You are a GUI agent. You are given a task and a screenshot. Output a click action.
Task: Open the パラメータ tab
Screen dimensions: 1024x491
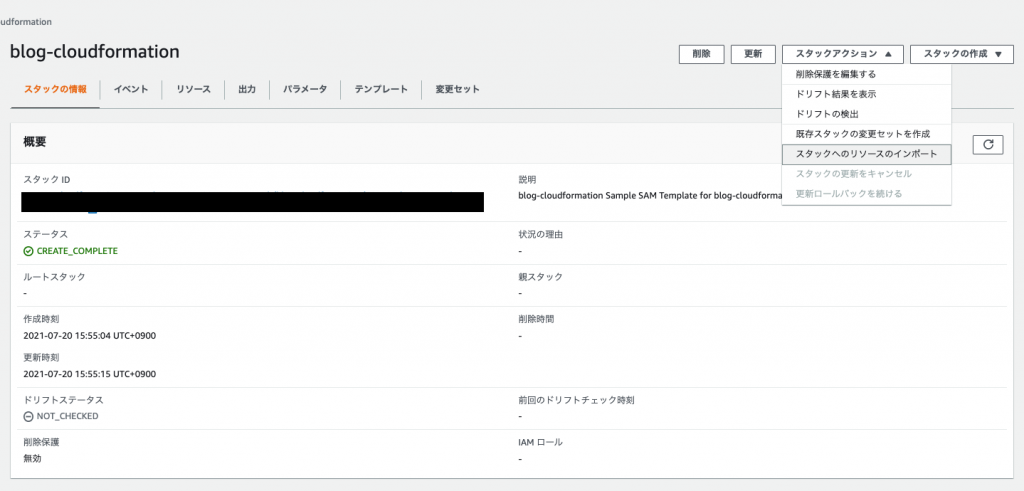305,89
